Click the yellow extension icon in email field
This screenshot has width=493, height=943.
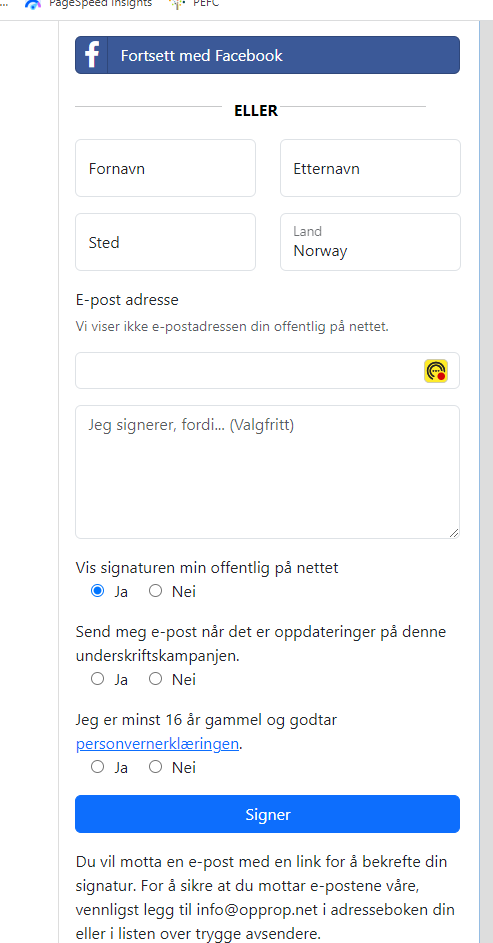pos(436,370)
